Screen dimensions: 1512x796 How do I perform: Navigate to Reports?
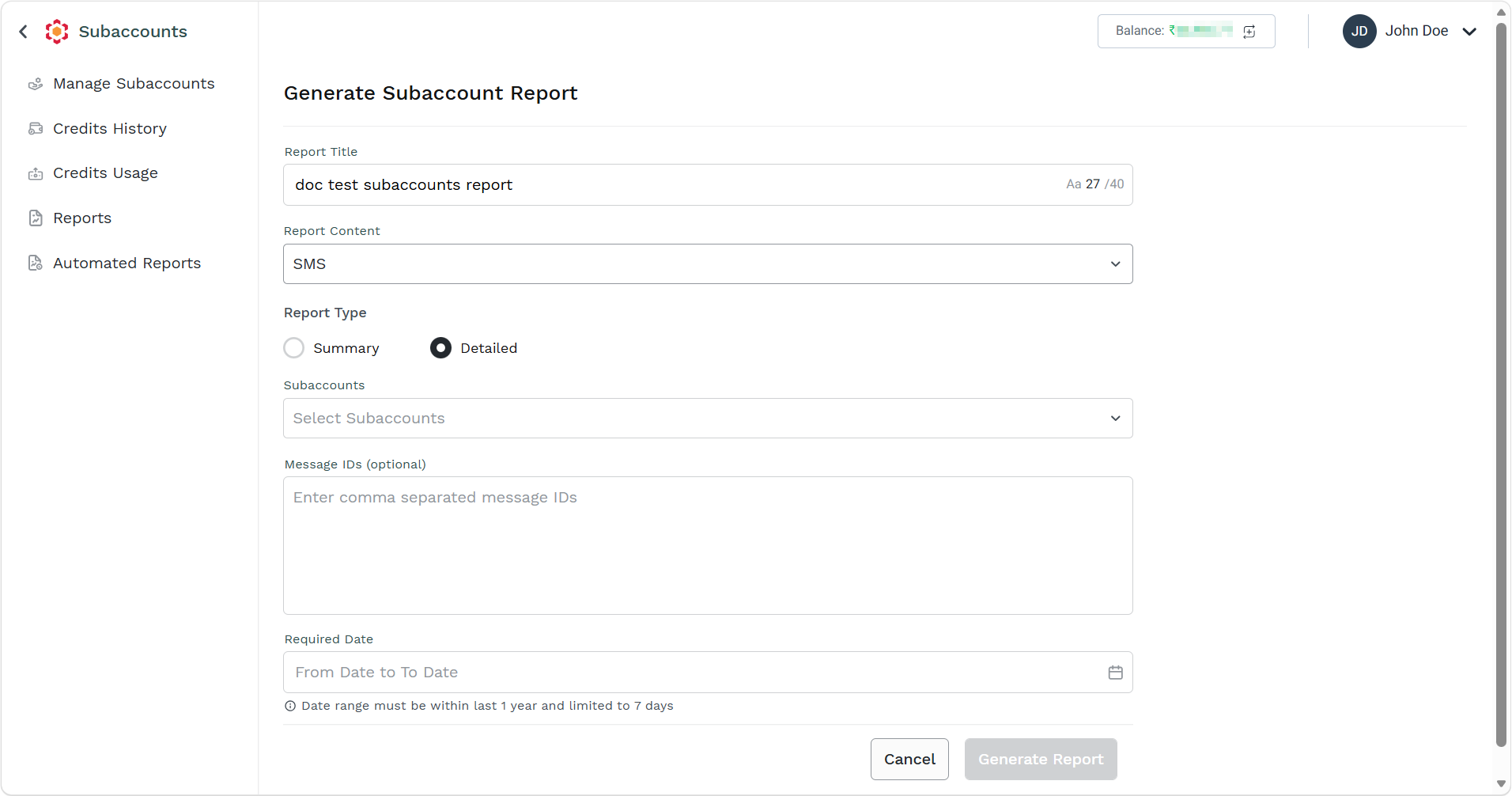pyautogui.click(x=82, y=218)
